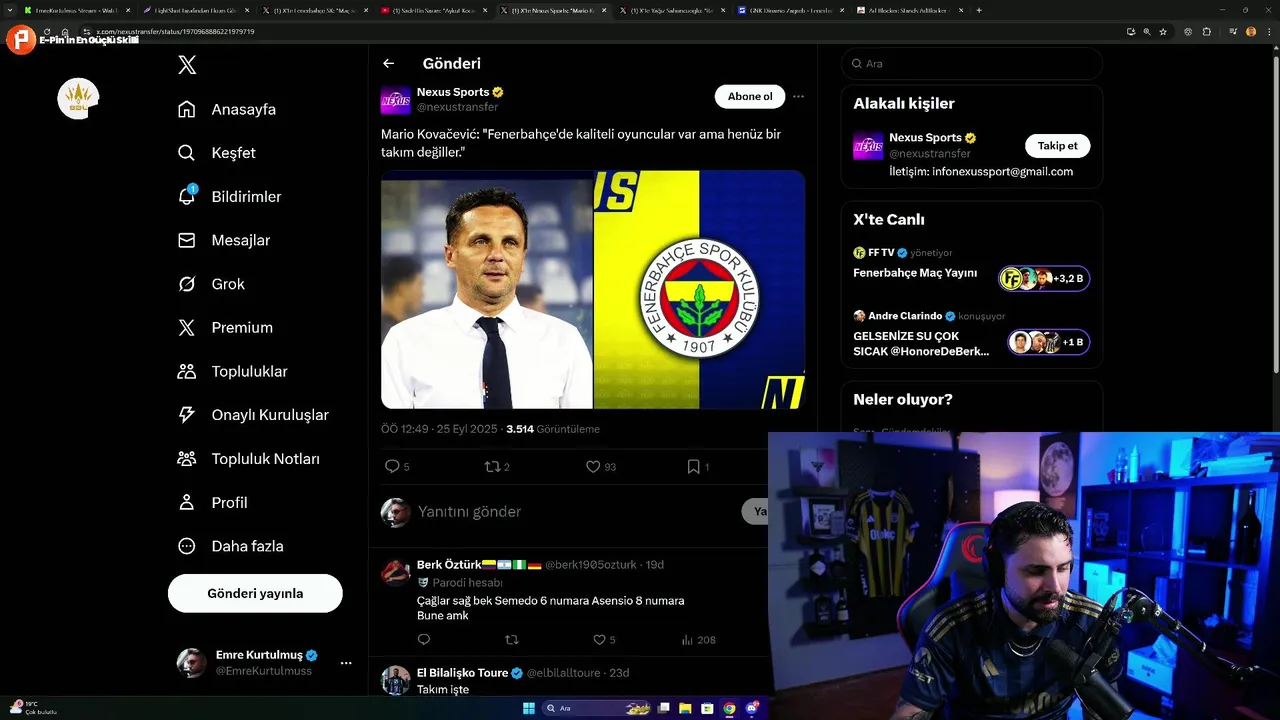Reply to Berk Öztürk's comment
Viewport: 1280px width, 720px height.
click(x=424, y=640)
